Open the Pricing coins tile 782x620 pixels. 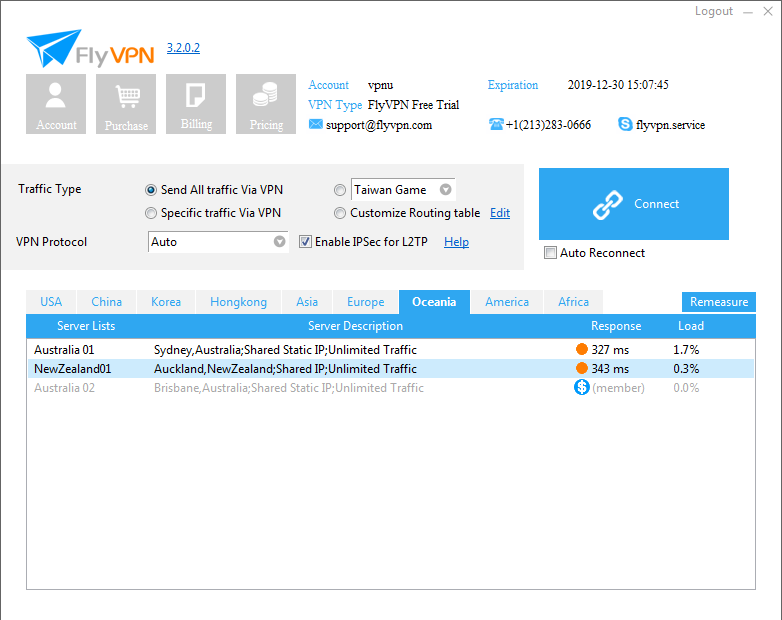pyautogui.click(x=266, y=104)
